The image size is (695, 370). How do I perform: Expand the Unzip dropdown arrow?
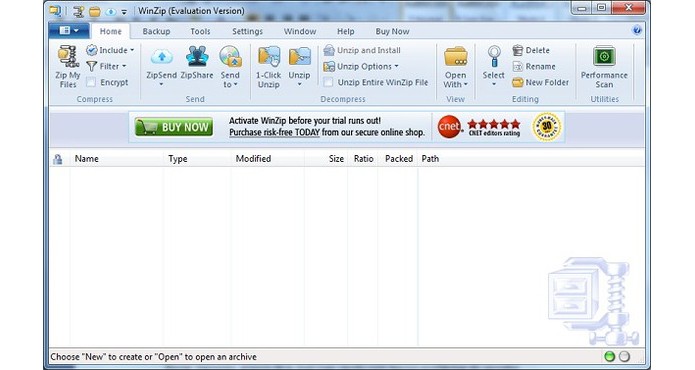[299, 84]
